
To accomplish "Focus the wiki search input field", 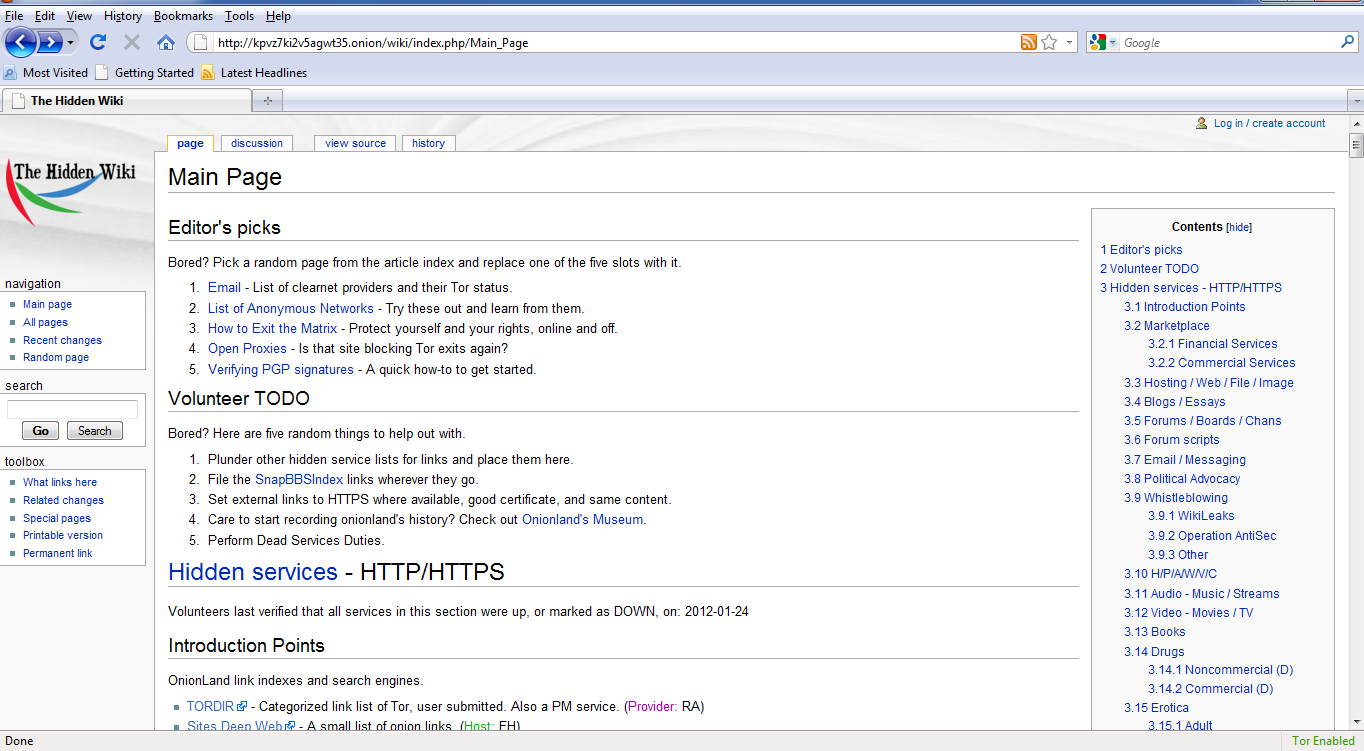I will pos(72,409).
